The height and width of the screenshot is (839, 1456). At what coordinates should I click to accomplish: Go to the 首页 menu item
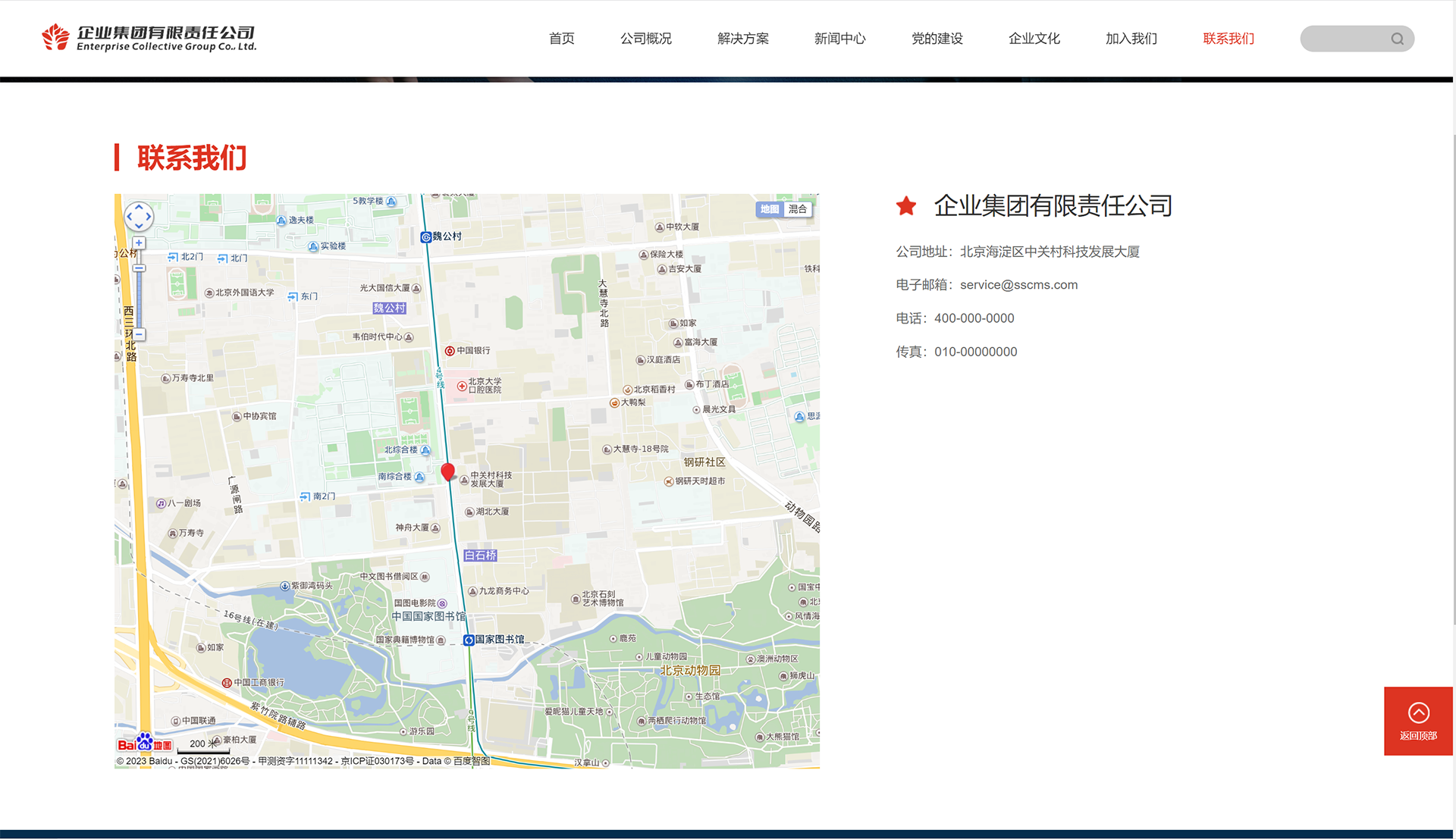(x=561, y=39)
